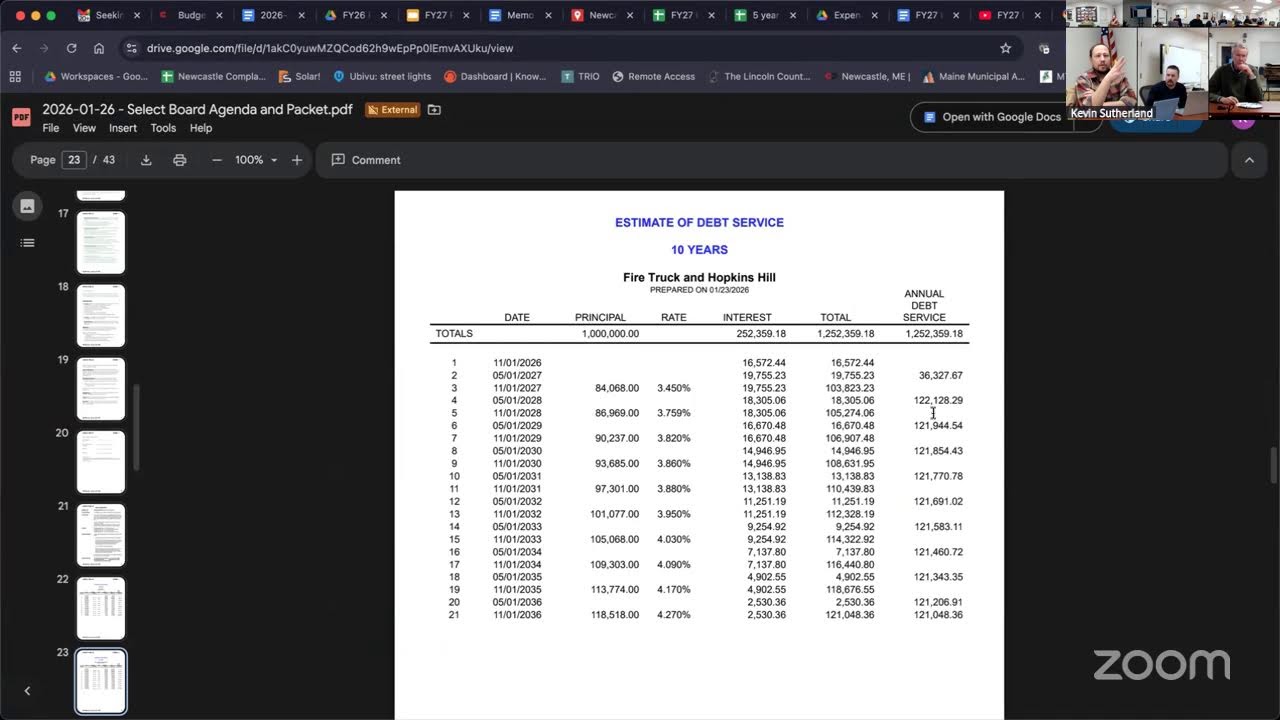Click the URL address bar
1280x720 pixels.
(x=570, y=48)
